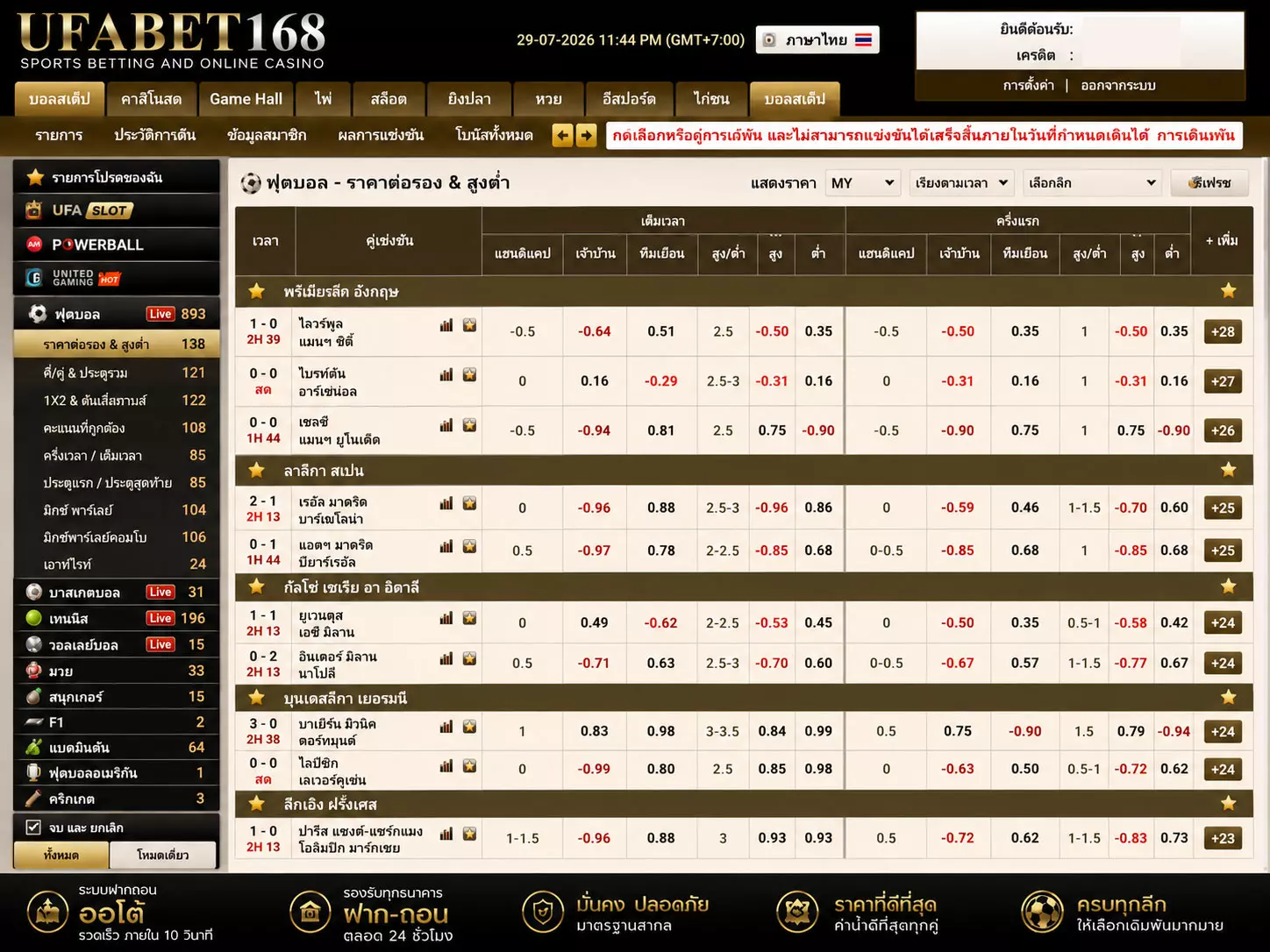
Task: Select the โหมดเดี่ยว mode button
Action: click(x=163, y=855)
